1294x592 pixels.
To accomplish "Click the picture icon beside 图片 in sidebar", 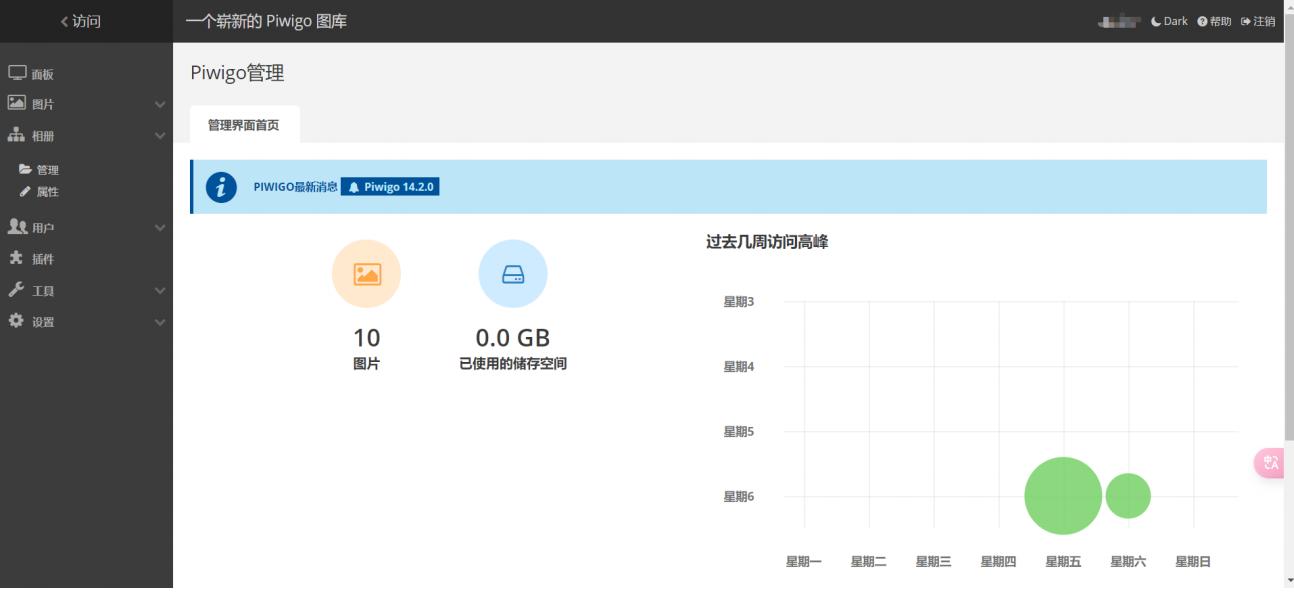I will [17, 103].
